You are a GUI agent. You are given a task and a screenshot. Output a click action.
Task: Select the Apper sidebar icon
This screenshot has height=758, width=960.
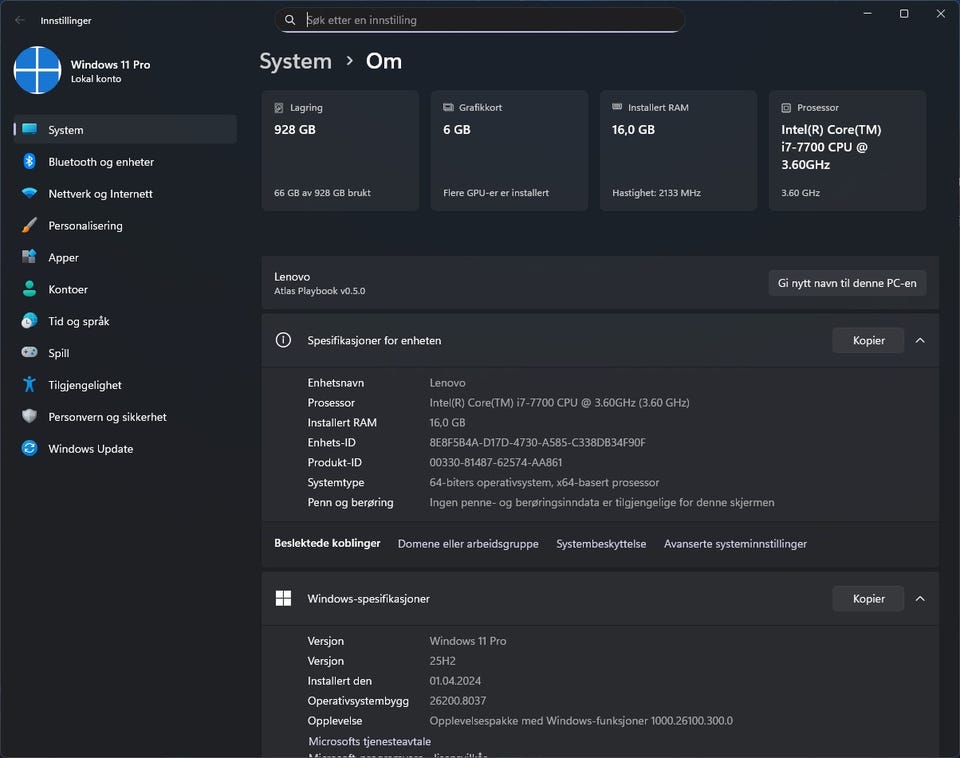pos(29,258)
